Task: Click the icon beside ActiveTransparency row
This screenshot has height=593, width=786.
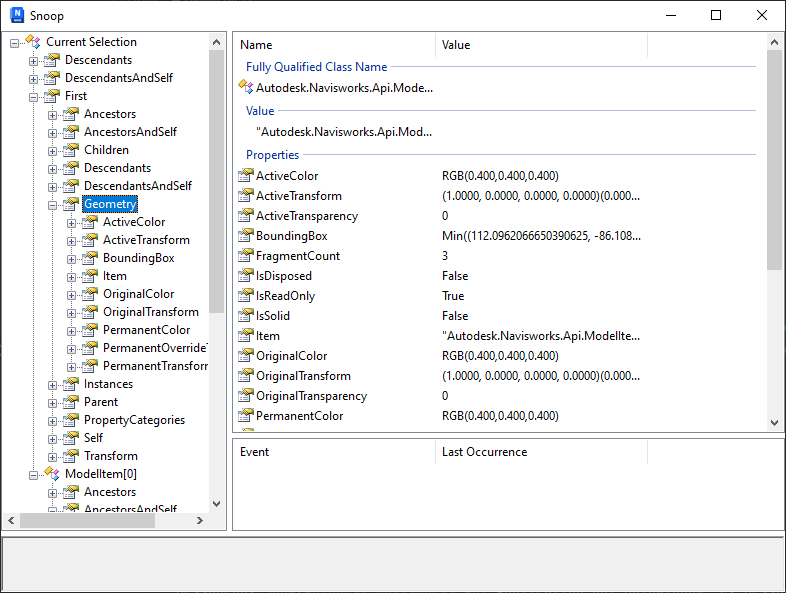Action: pyautogui.click(x=246, y=216)
